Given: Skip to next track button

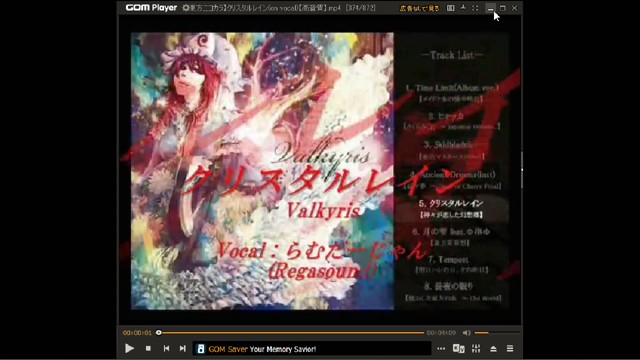Looking at the screenshot, I should 182,348.
